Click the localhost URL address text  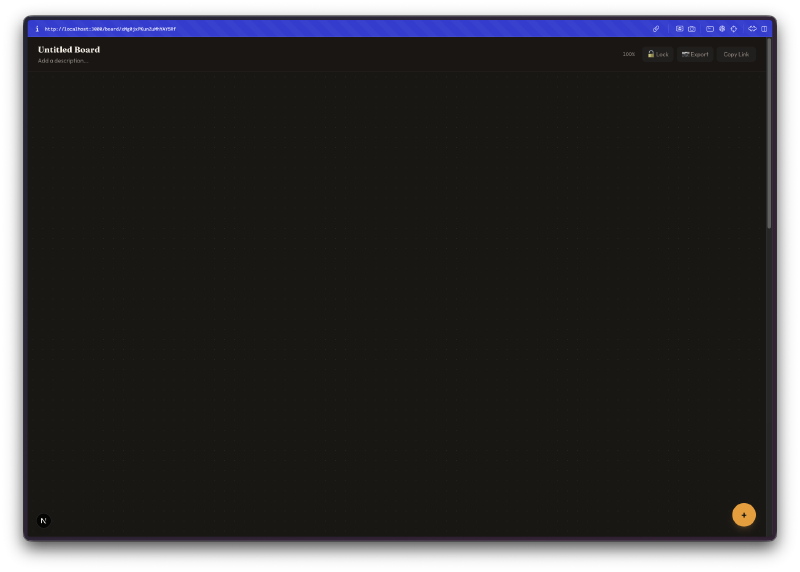click(110, 29)
